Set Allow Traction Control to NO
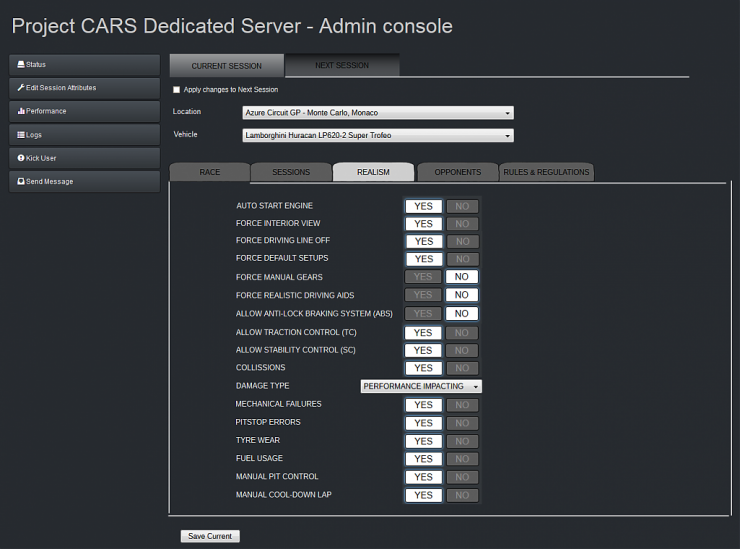 click(462, 333)
